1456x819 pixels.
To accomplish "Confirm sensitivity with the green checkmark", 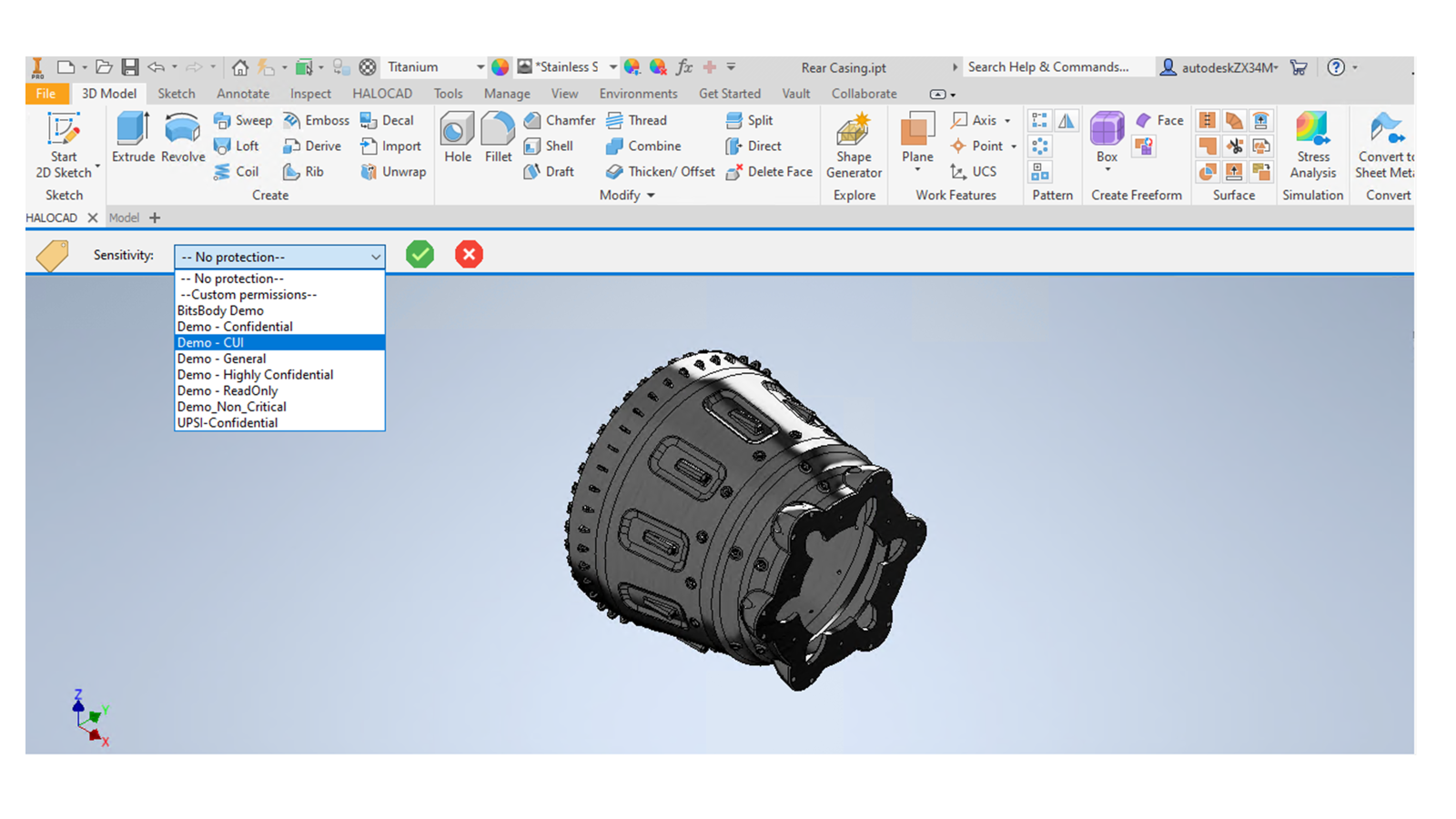I will point(420,255).
